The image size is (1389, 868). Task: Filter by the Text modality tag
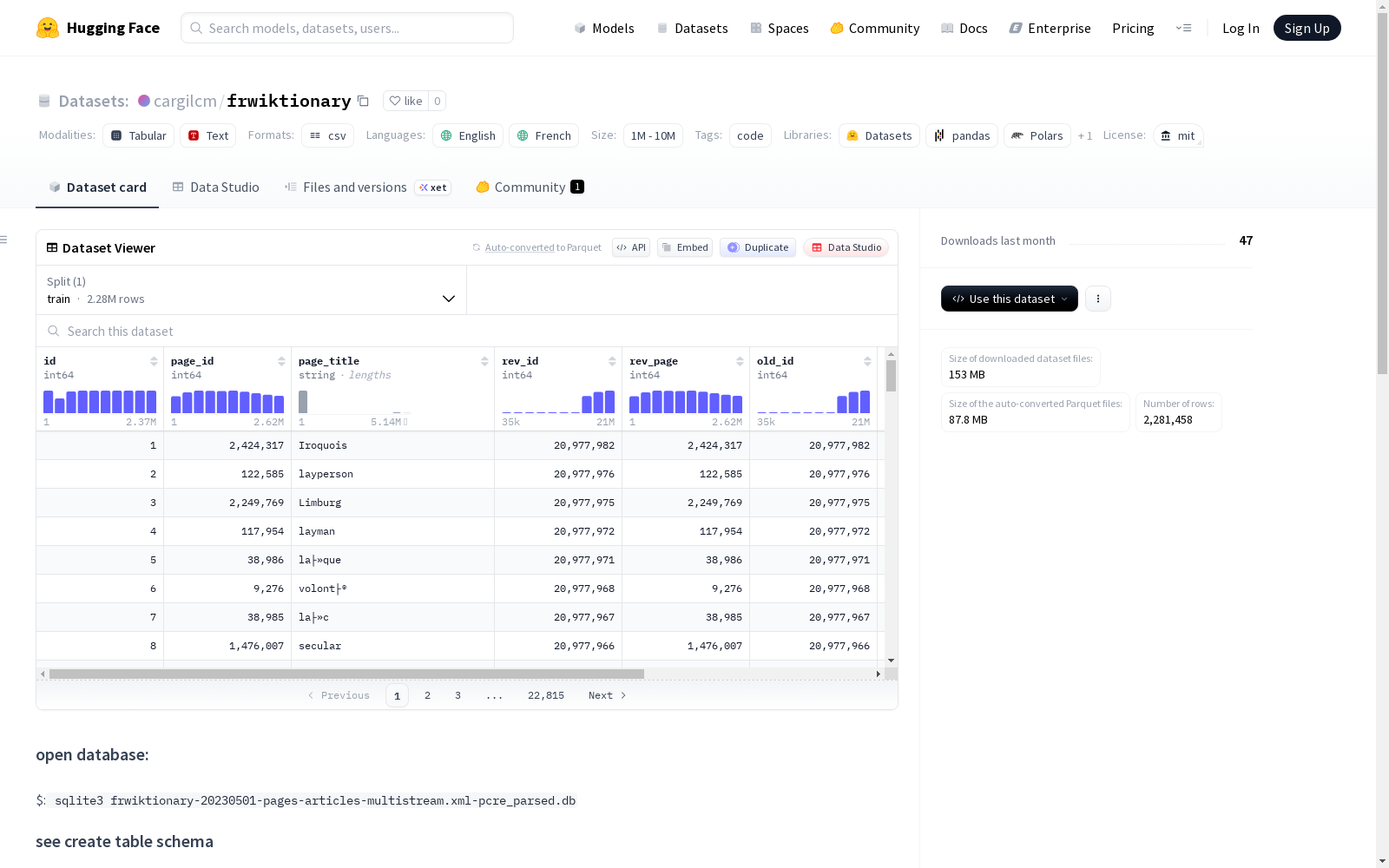[x=208, y=135]
